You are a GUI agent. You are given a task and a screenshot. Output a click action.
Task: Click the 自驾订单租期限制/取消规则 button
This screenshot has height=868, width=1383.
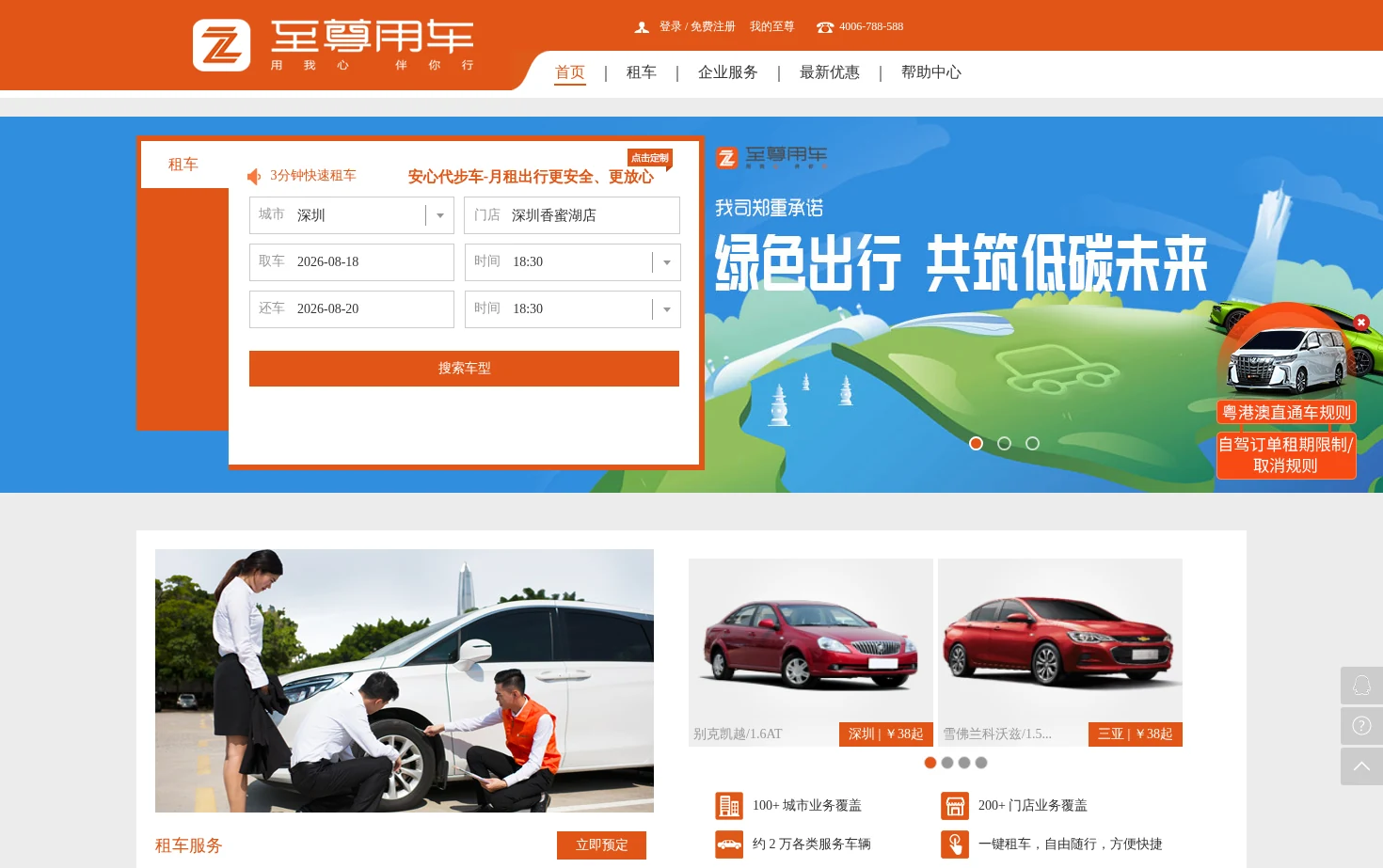pos(1286,455)
